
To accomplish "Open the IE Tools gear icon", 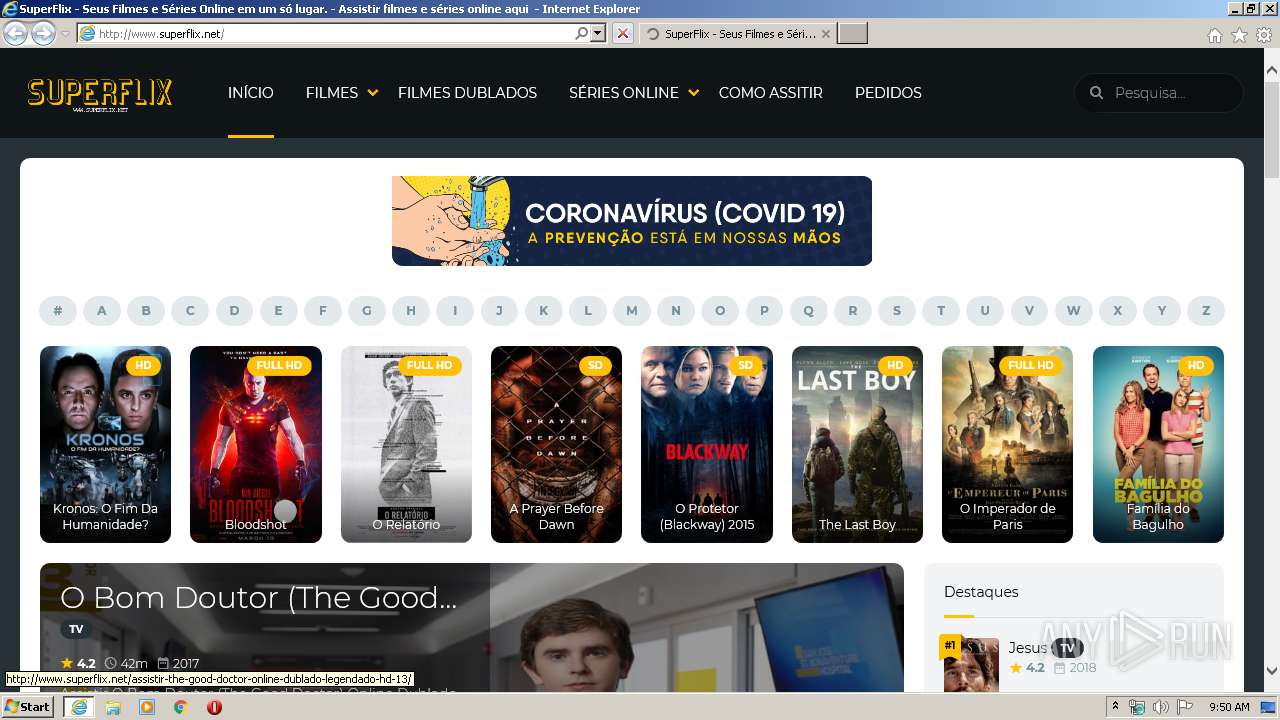I will [x=1264, y=35].
